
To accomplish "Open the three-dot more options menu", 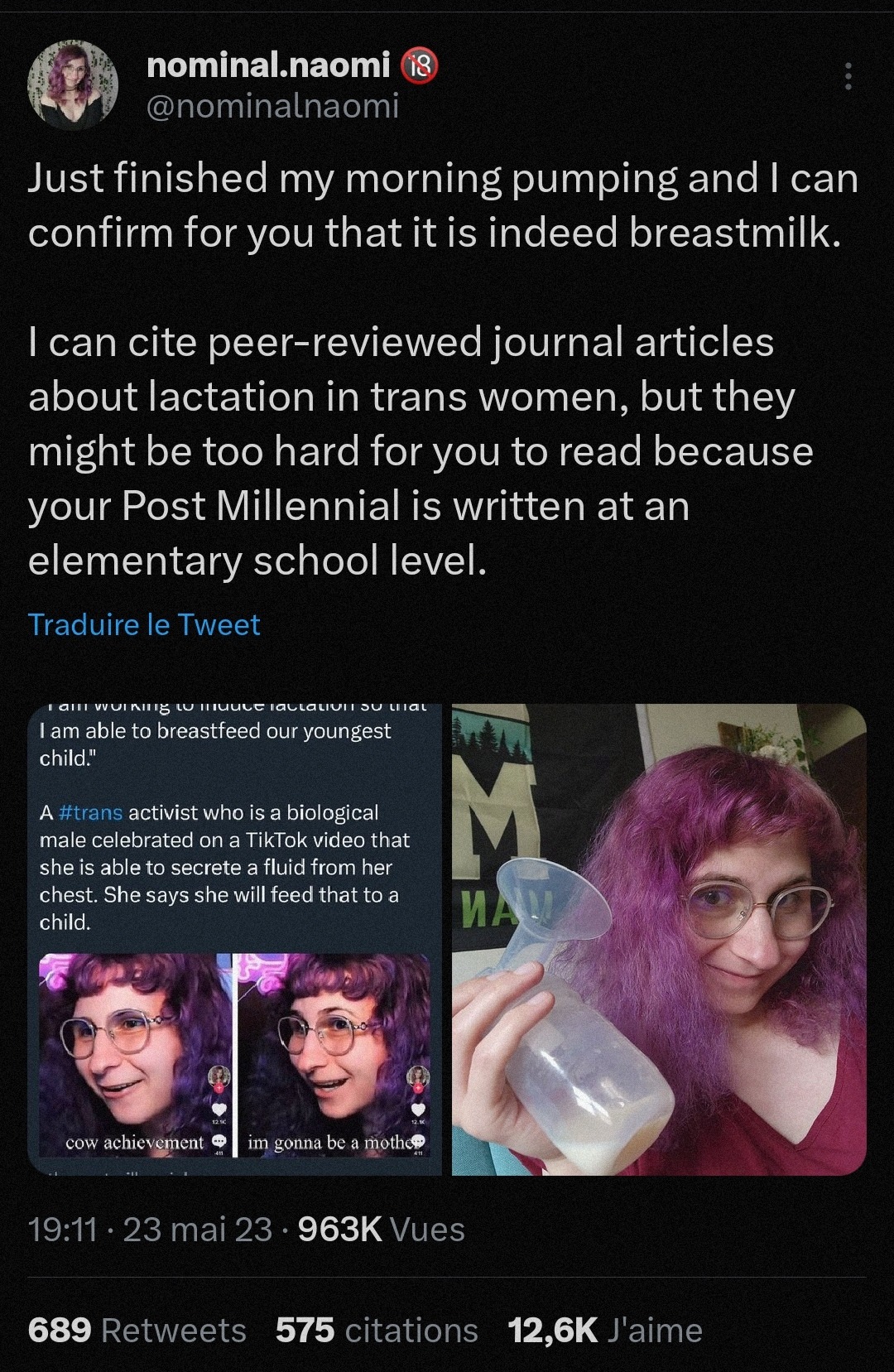I will [847, 76].
